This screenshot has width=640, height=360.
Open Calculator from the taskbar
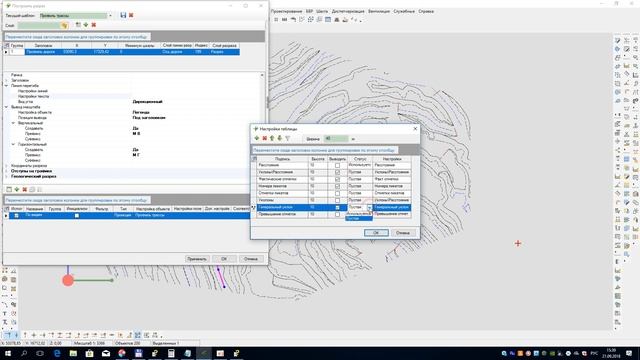click(171, 353)
